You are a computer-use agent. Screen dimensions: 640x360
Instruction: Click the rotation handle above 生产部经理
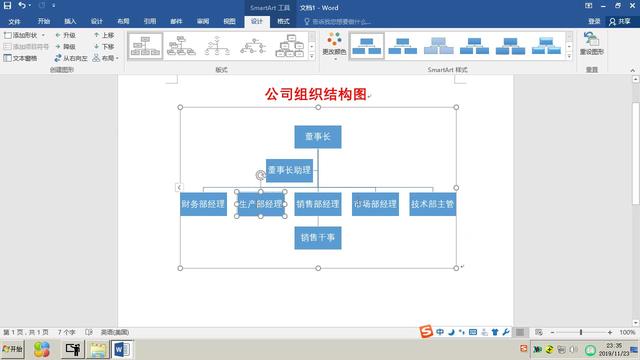pyautogui.click(x=260, y=175)
